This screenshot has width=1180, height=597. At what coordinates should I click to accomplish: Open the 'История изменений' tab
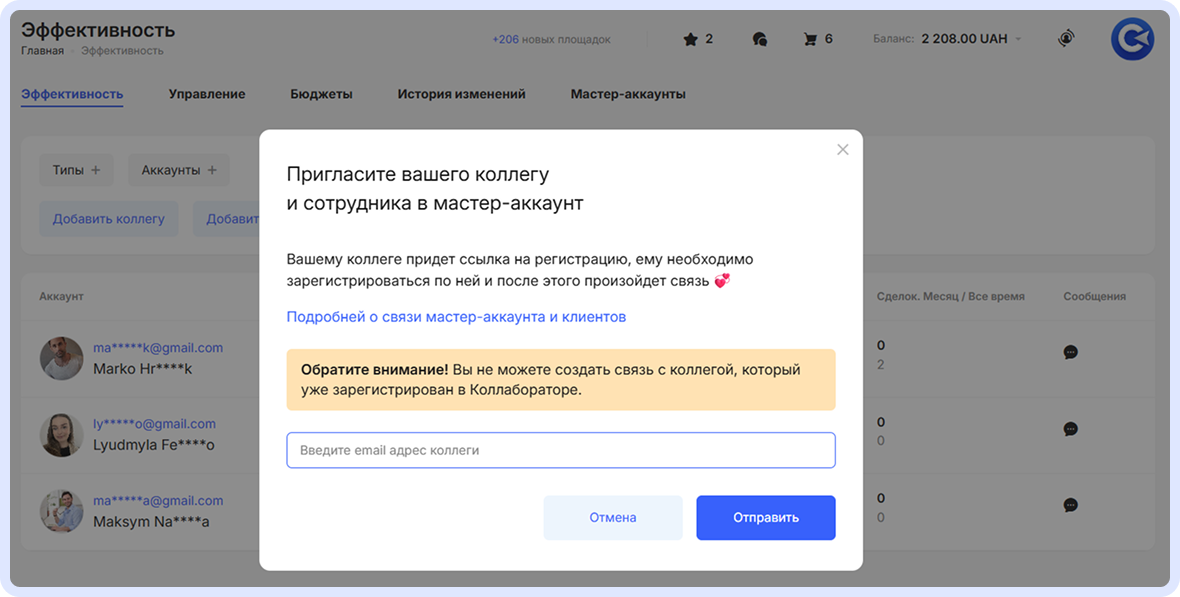pyautogui.click(x=461, y=94)
